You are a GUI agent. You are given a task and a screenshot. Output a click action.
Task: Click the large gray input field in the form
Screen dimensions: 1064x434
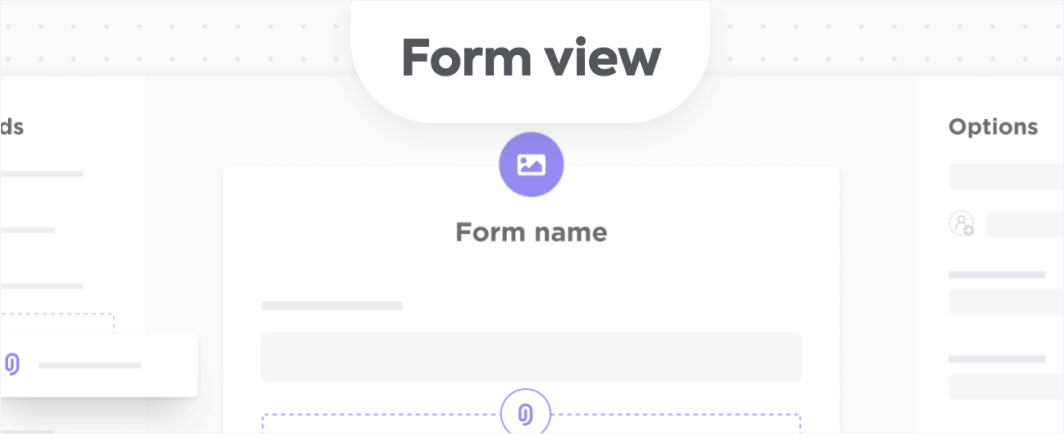530,357
